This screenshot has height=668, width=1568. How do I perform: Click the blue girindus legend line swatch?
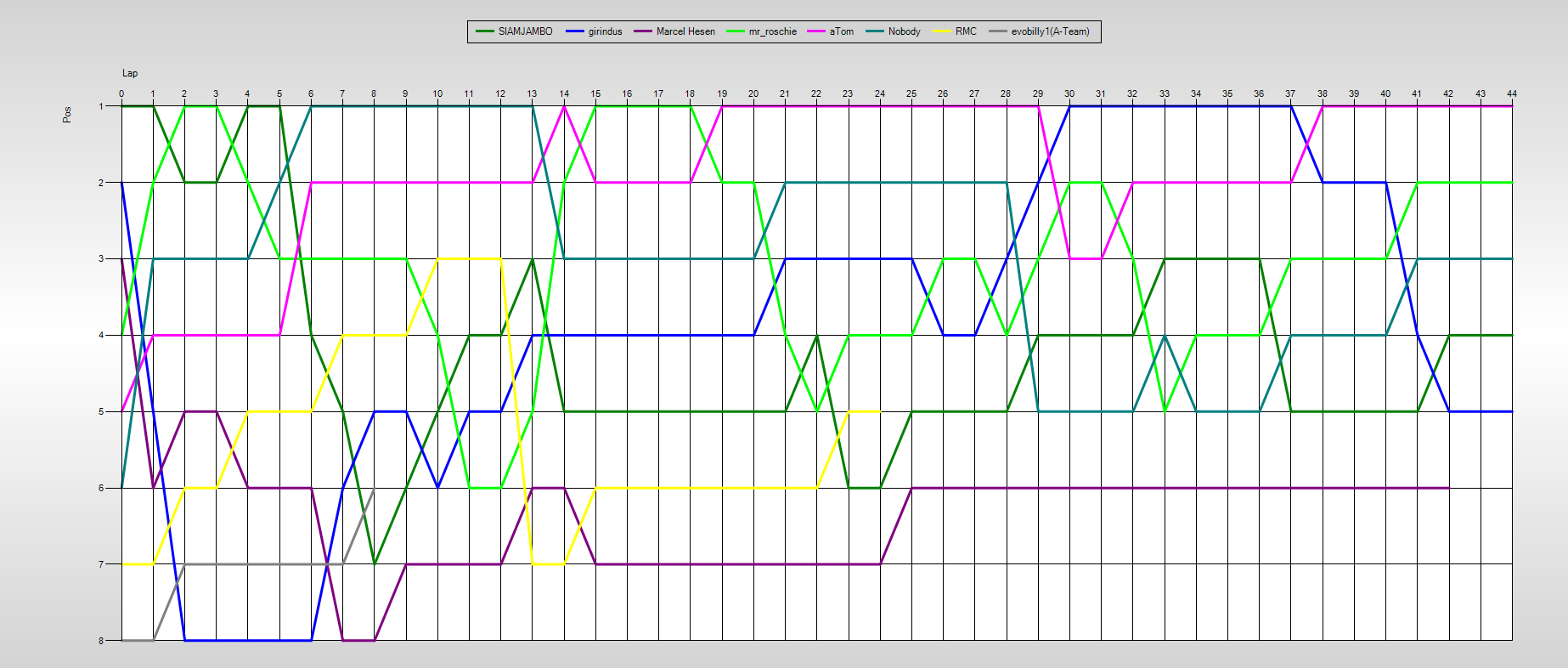coord(575,31)
